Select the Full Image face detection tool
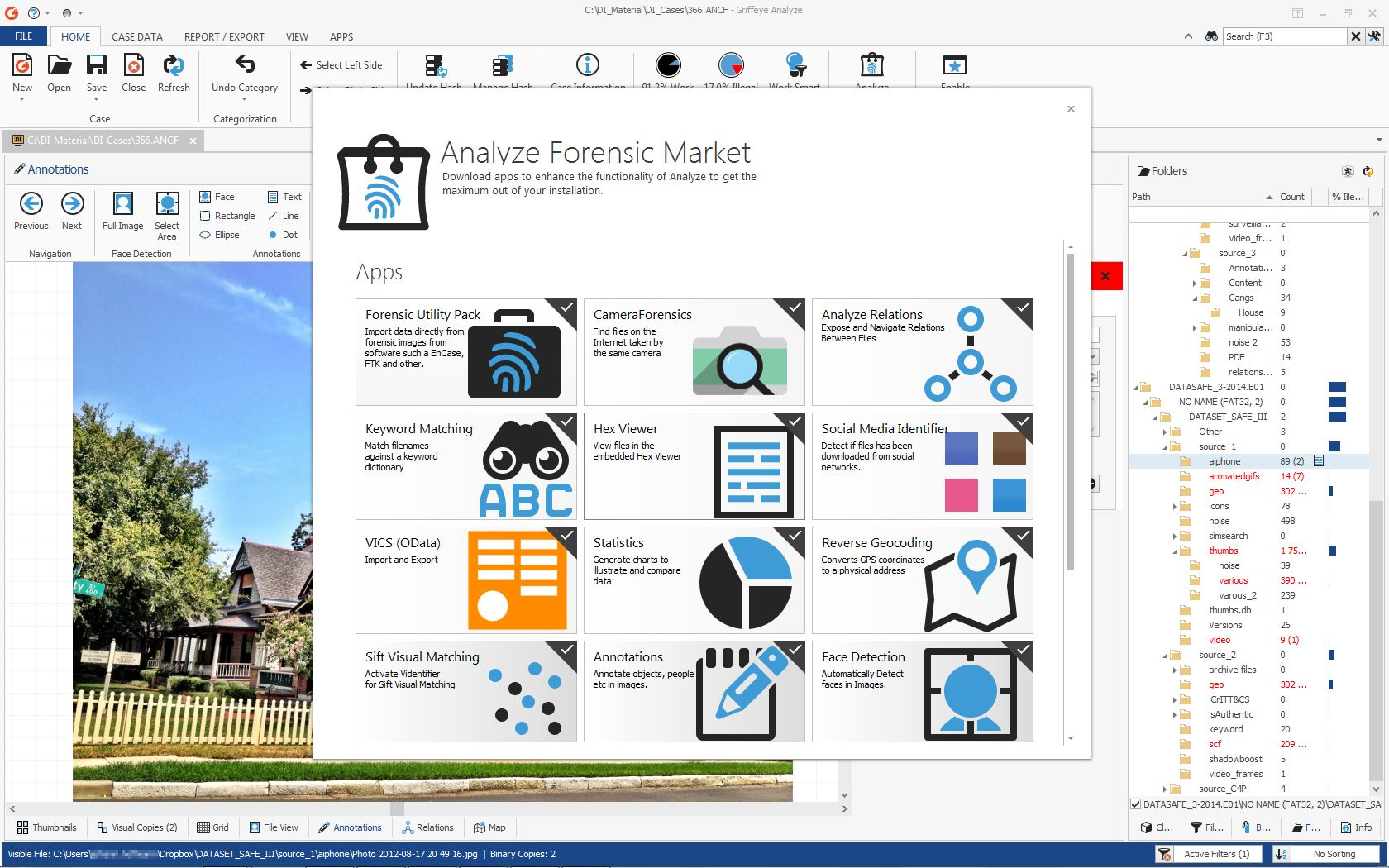 (122, 213)
